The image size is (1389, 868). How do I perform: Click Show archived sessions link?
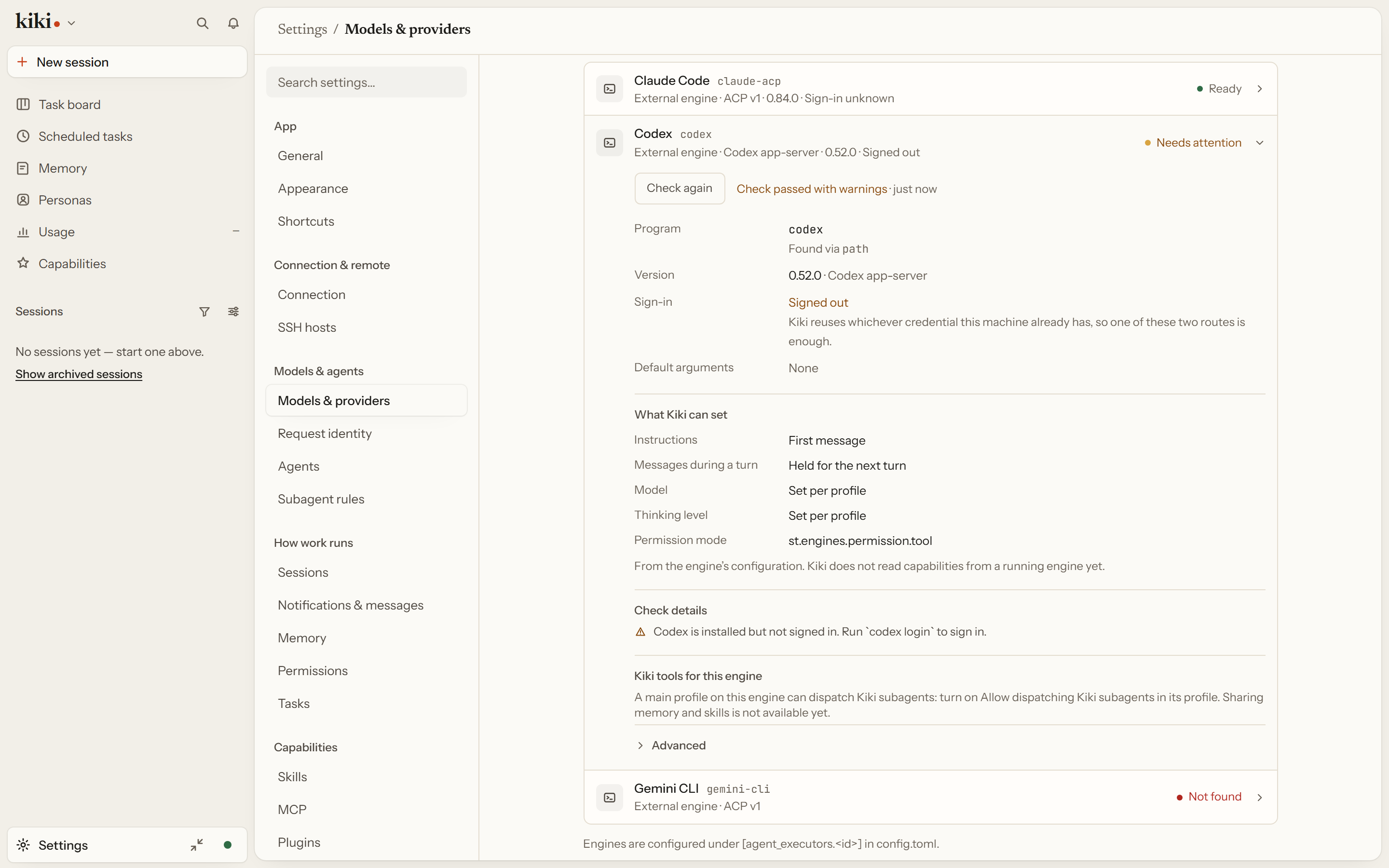79,374
